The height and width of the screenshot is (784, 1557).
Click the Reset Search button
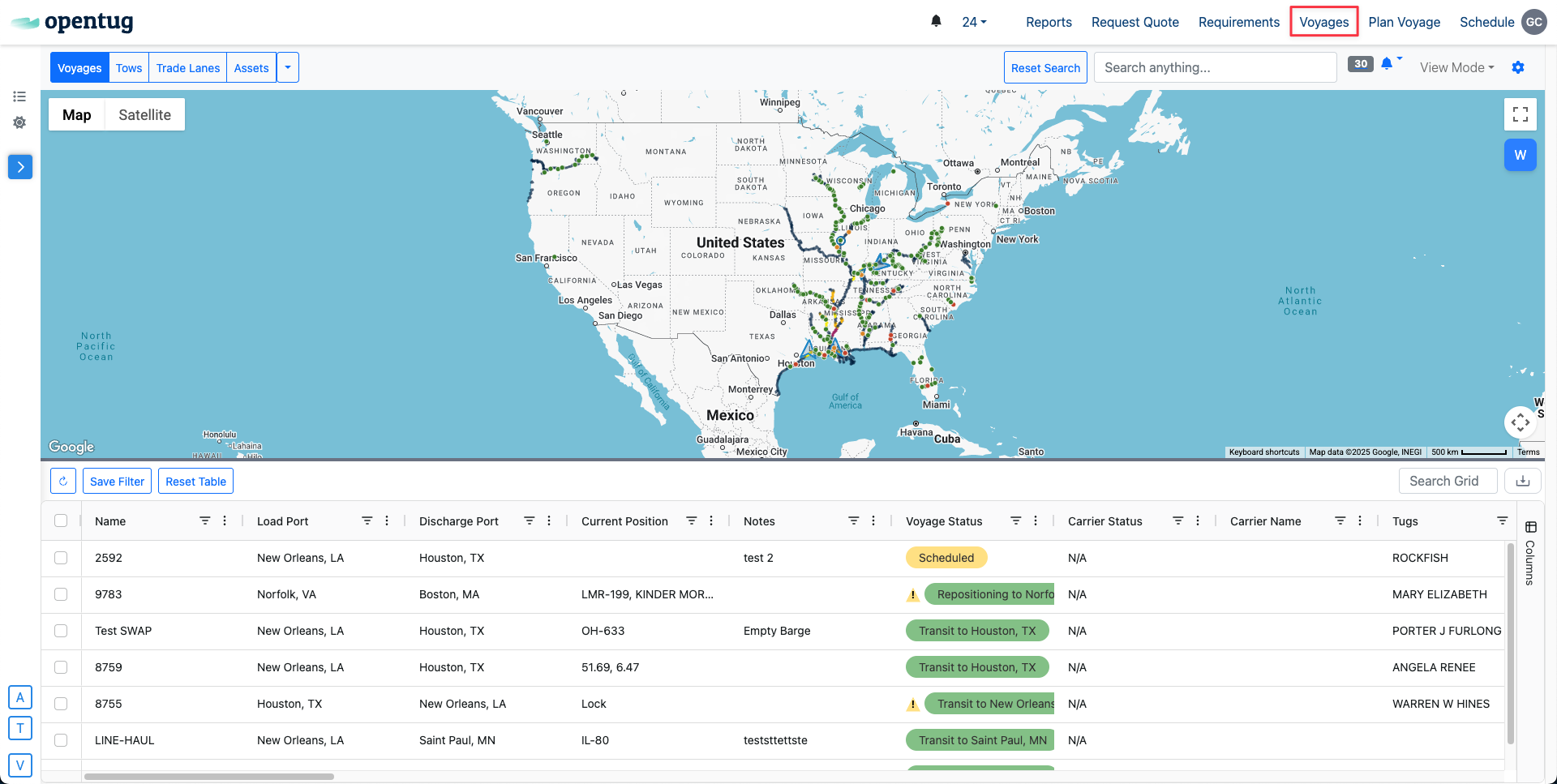(x=1045, y=67)
